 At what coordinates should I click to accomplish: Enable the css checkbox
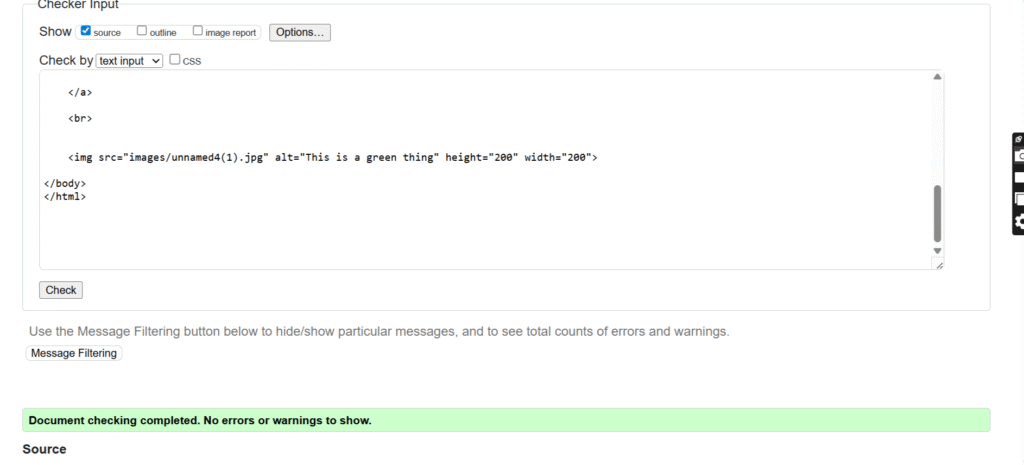pos(175,60)
